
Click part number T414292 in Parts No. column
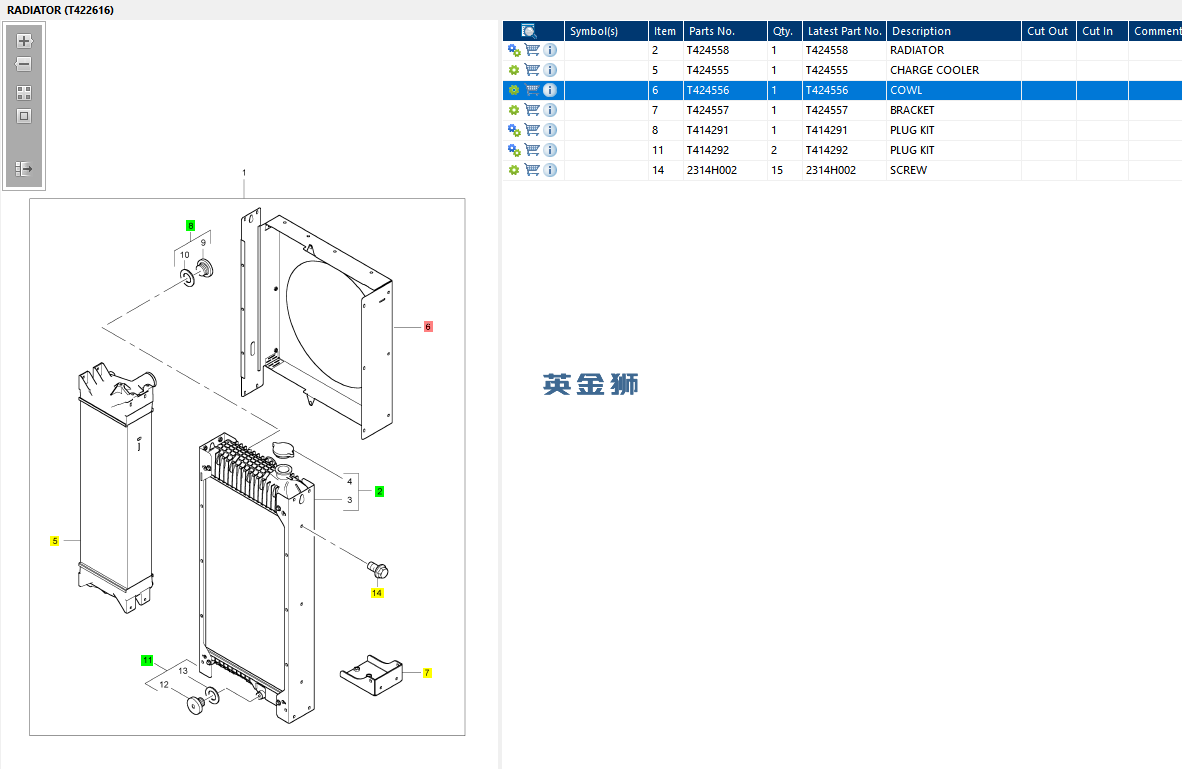click(708, 150)
